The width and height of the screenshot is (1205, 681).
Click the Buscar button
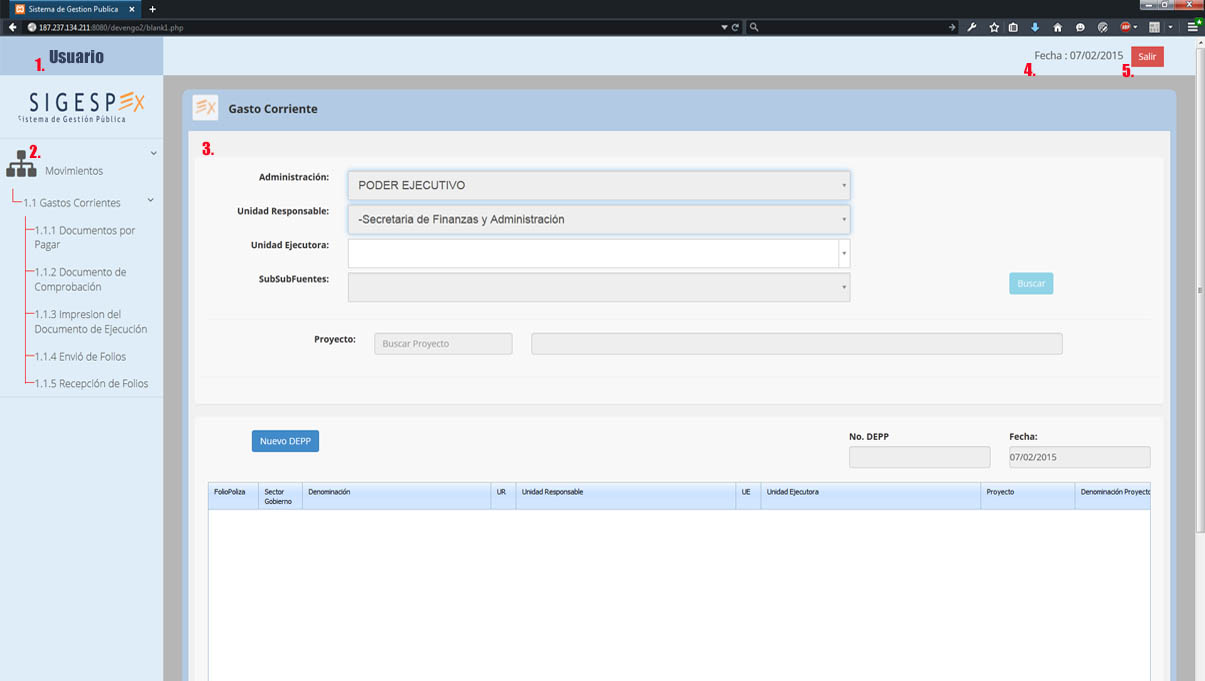[x=1031, y=284]
